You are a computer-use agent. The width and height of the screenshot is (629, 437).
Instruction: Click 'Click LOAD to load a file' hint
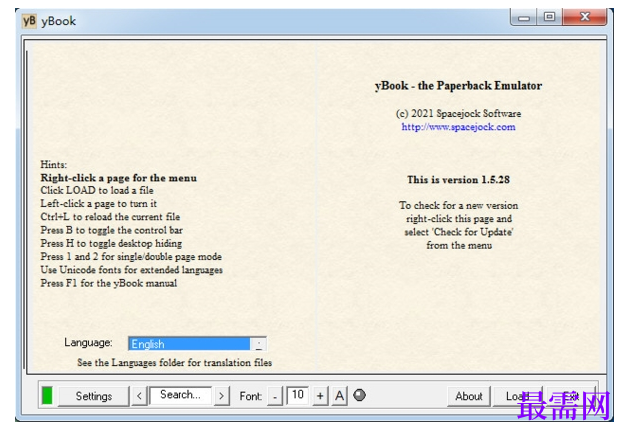[x=97, y=191]
